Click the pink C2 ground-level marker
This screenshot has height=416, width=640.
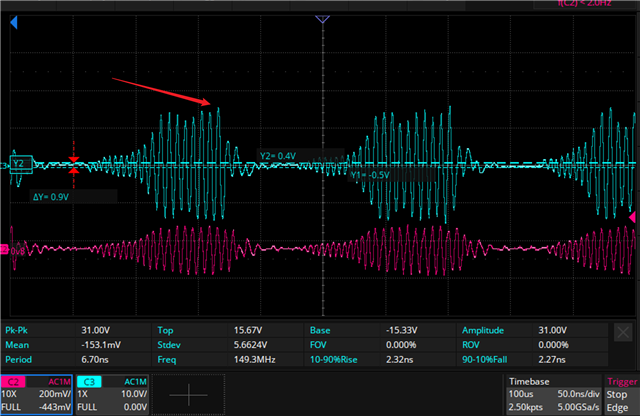point(4,249)
